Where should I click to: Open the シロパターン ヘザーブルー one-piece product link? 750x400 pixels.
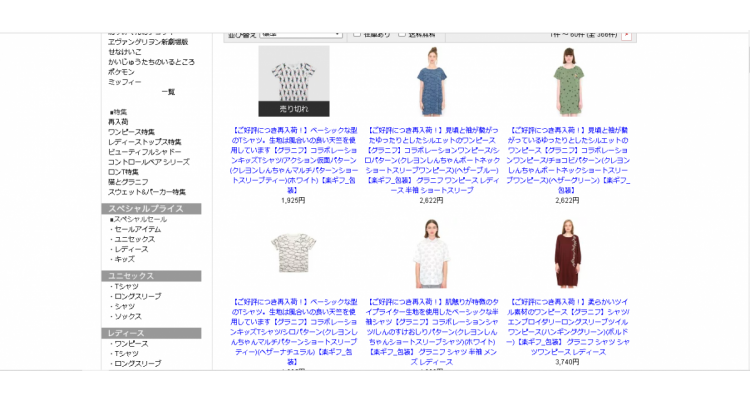[x=431, y=160]
